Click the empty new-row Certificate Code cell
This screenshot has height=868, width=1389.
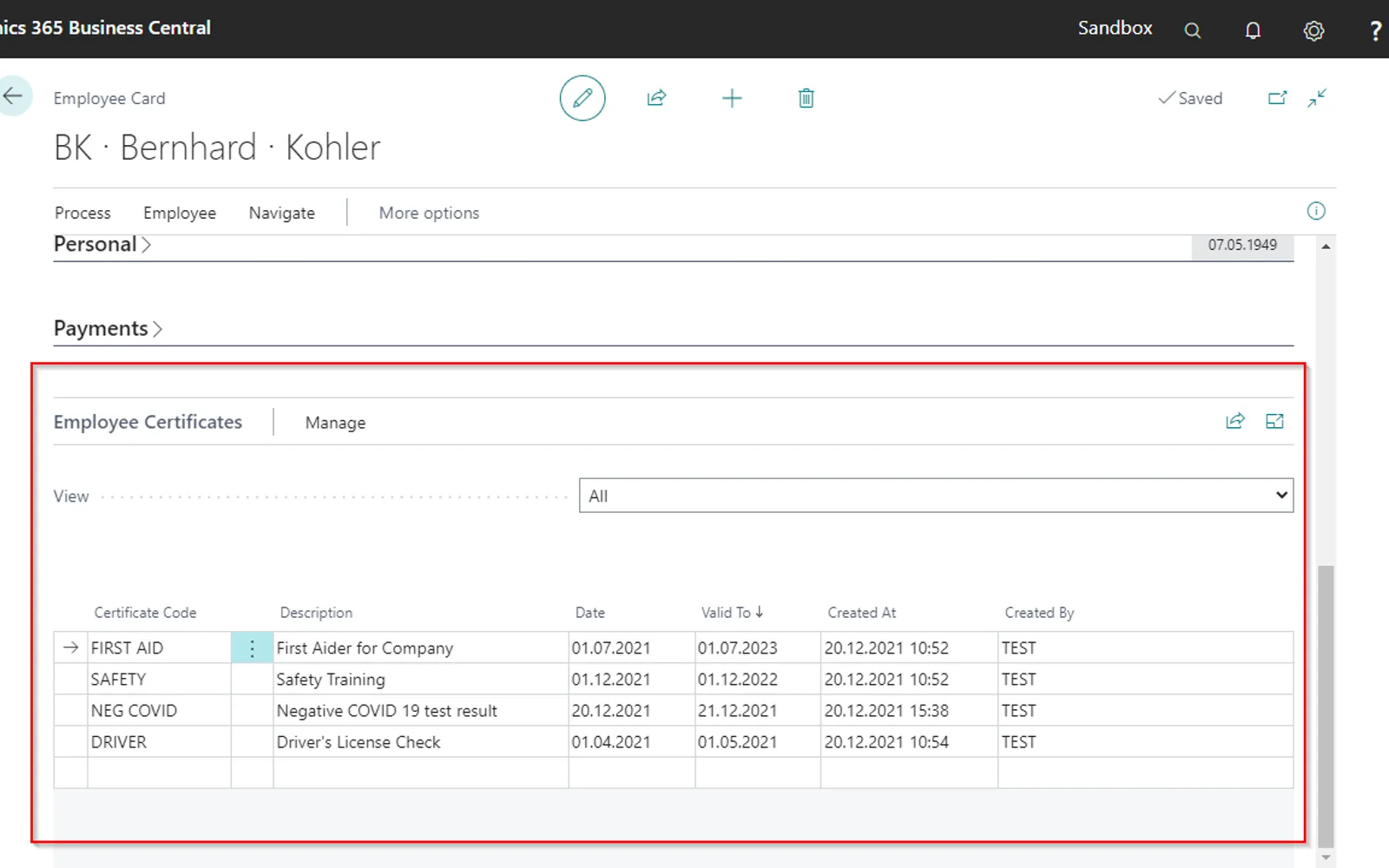pos(159,773)
